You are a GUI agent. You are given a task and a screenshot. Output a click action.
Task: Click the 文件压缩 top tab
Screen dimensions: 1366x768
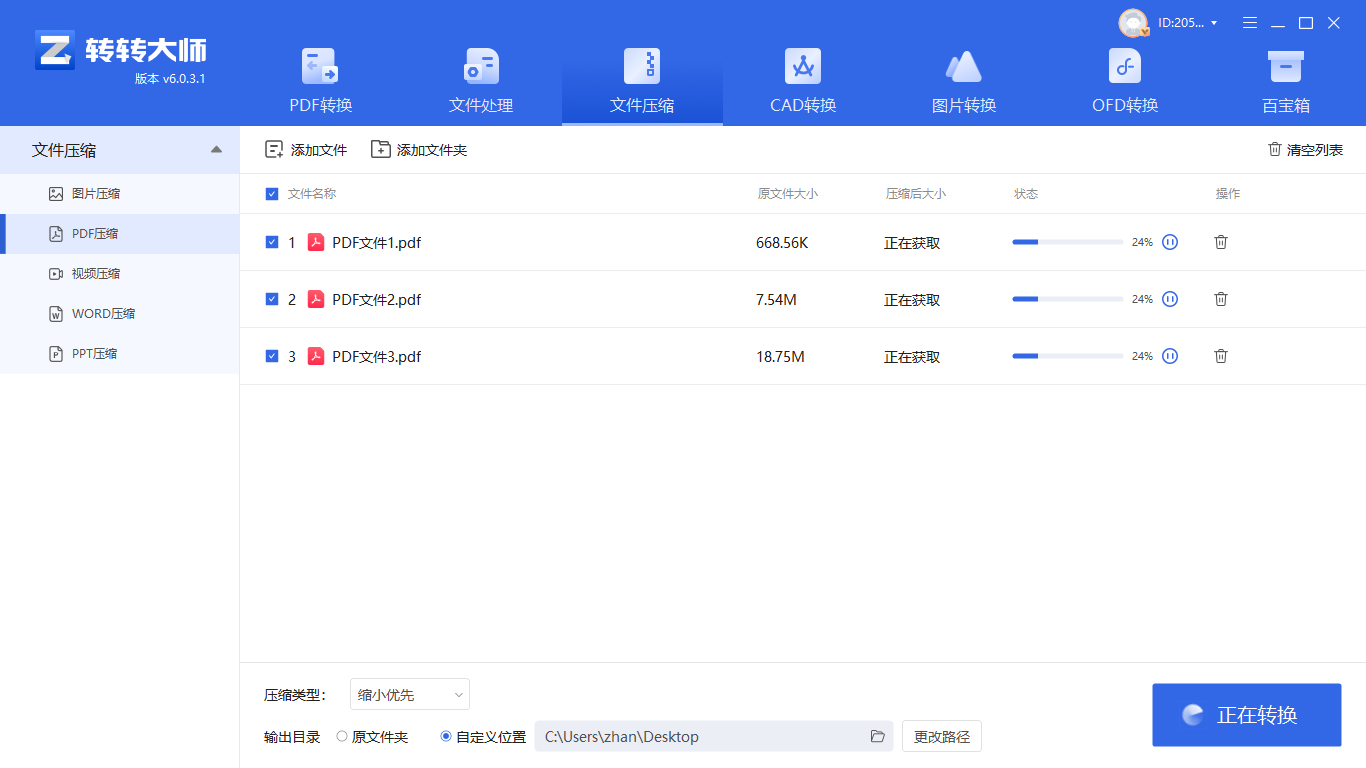point(642,82)
